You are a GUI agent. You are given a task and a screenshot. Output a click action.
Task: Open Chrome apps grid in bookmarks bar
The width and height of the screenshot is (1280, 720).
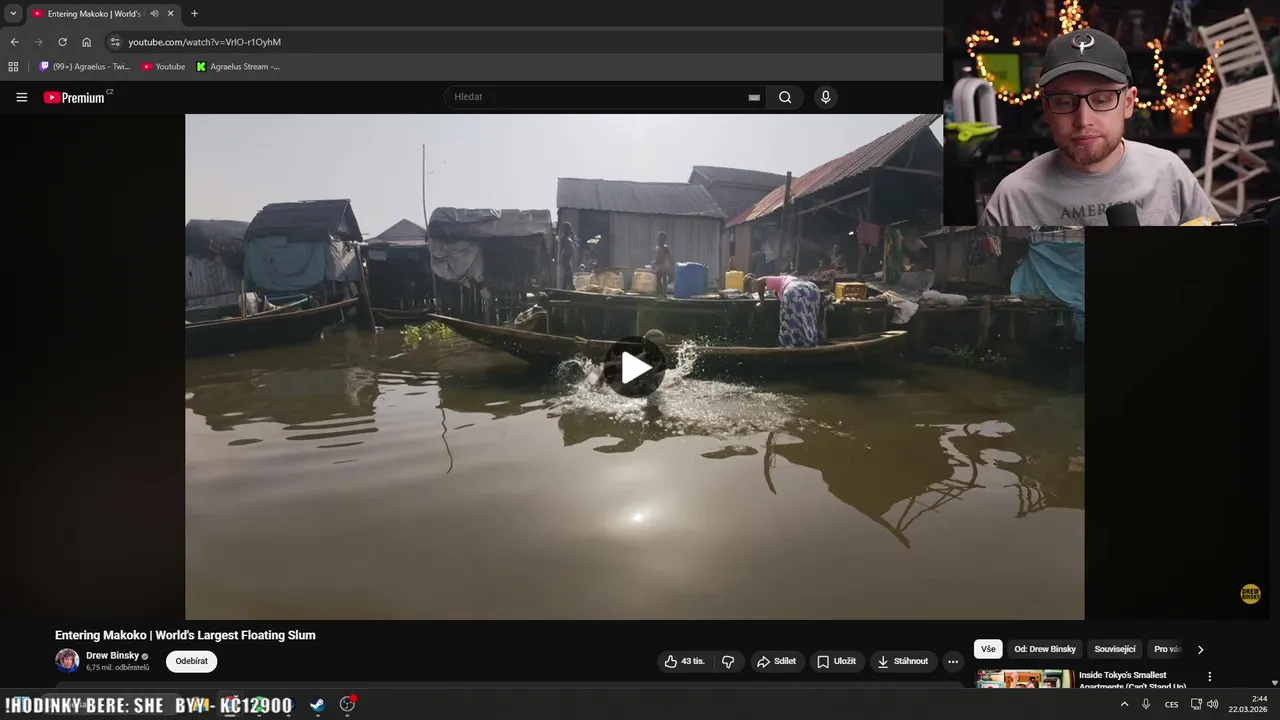[x=13, y=67]
